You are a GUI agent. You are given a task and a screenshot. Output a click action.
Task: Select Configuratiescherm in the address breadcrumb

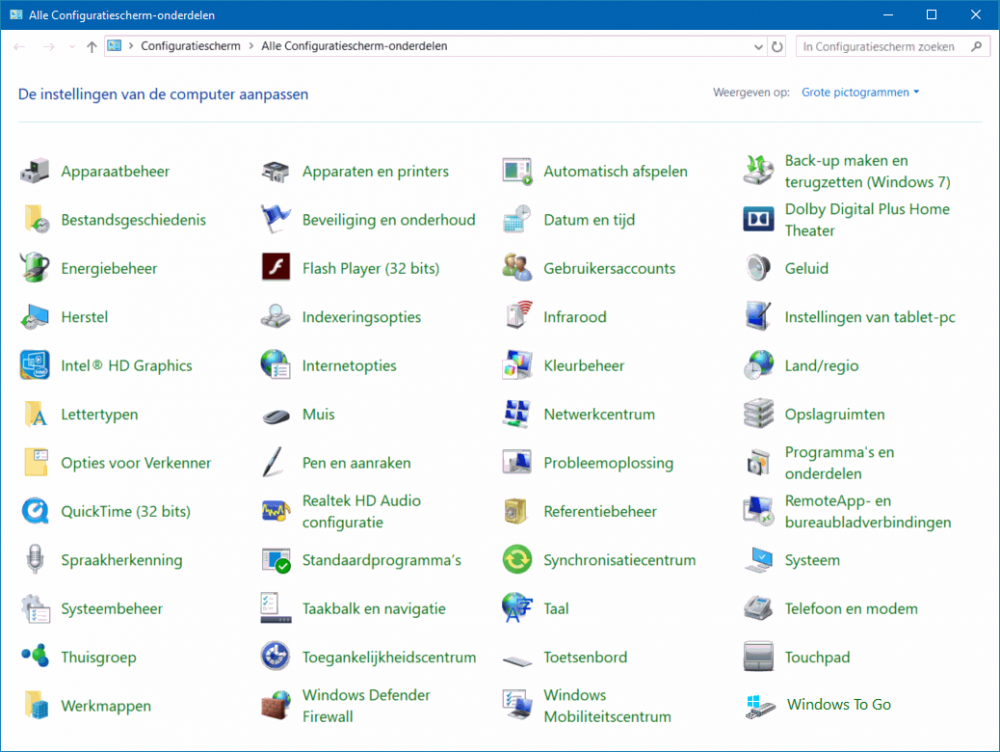(x=190, y=46)
